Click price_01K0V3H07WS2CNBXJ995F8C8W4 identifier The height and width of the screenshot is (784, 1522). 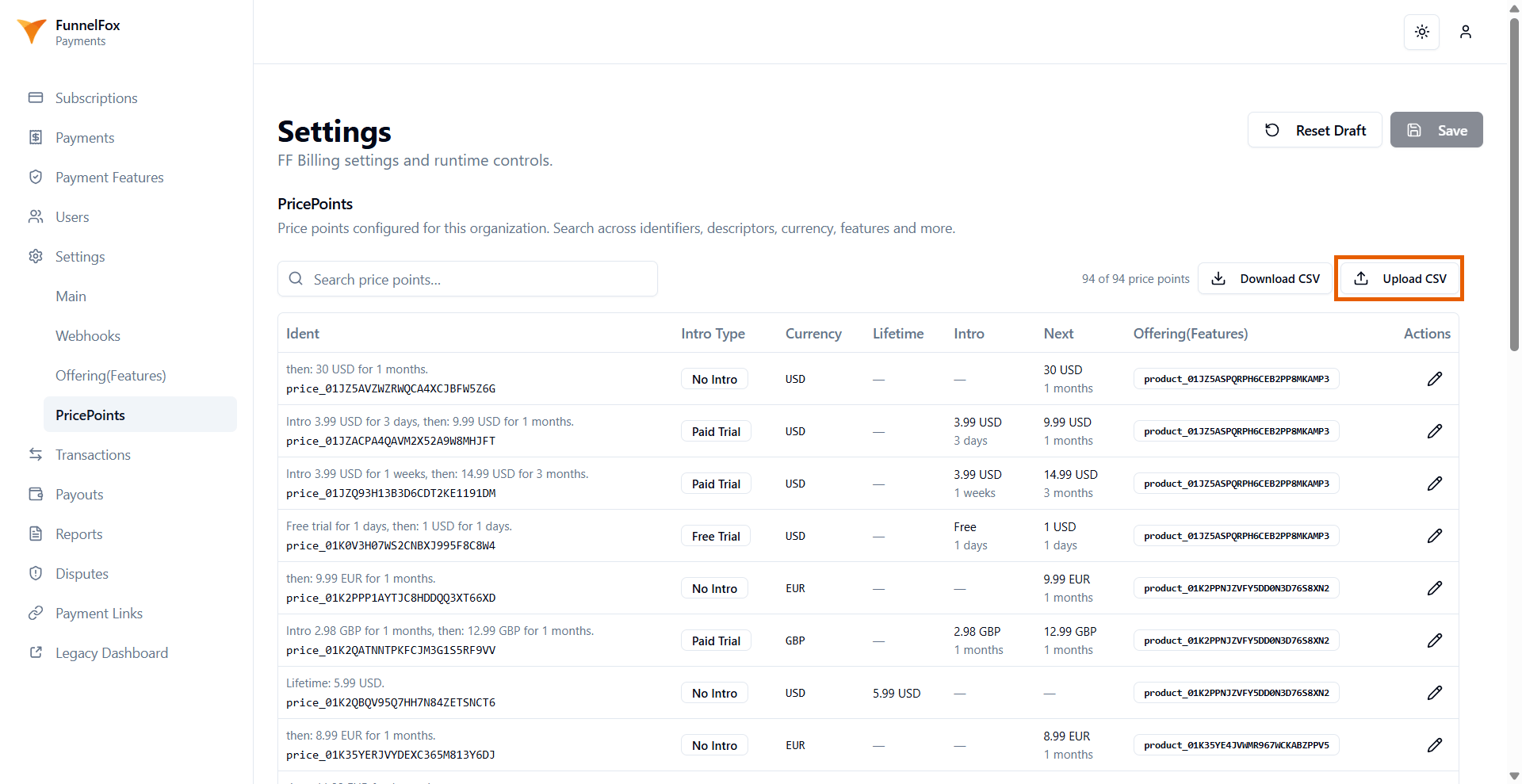click(391, 545)
